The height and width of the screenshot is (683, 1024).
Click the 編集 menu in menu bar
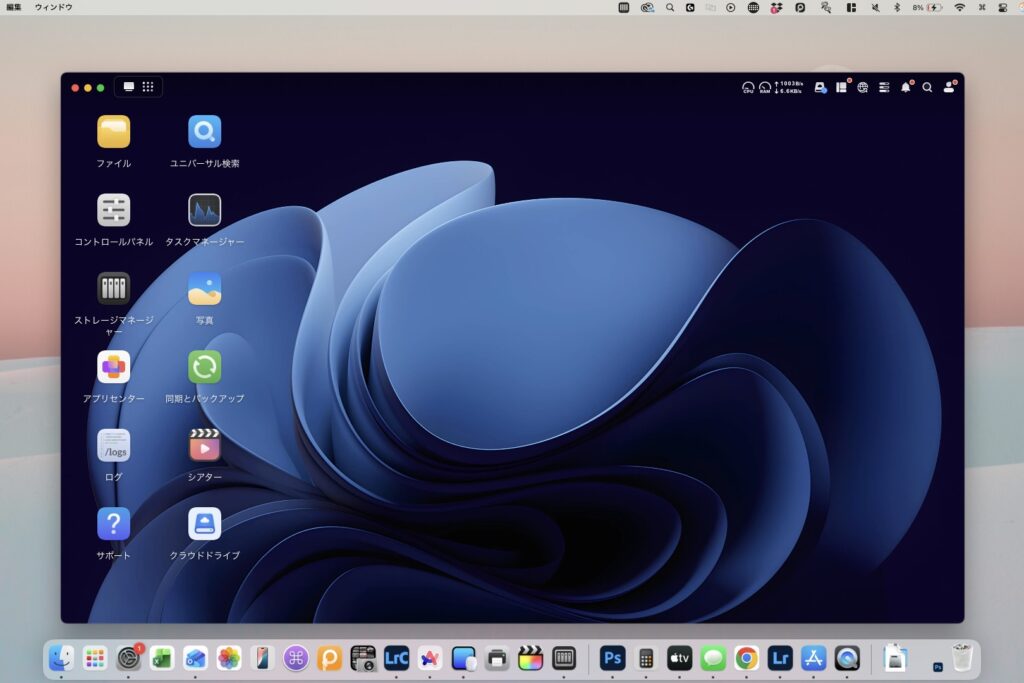pyautogui.click(x=14, y=7)
